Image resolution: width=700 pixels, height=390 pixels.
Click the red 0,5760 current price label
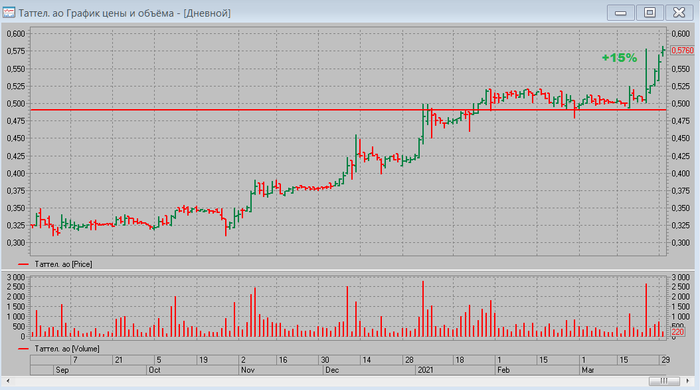(x=683, y=50)
